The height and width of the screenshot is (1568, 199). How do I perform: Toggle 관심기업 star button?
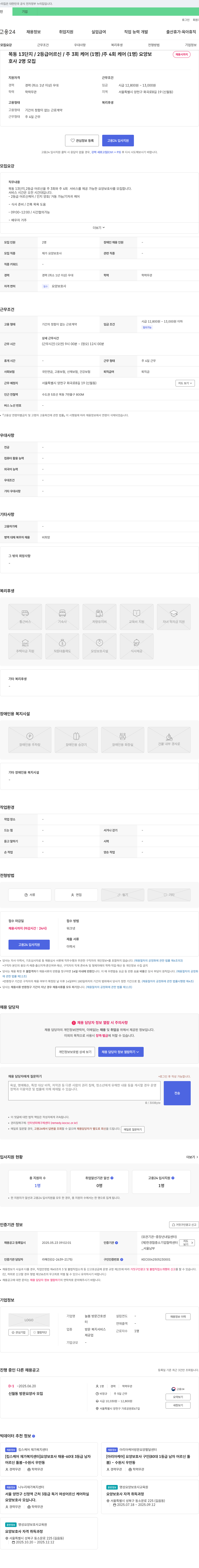[18, 1332]
